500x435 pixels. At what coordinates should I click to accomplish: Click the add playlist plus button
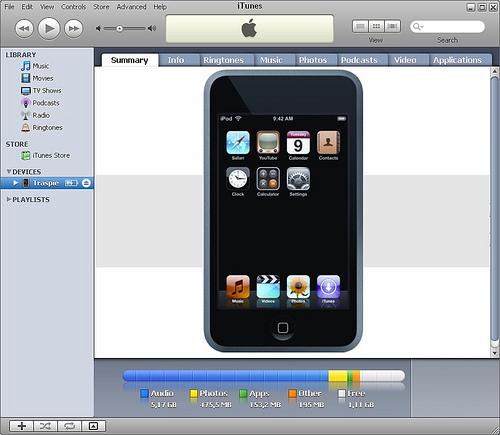(x=21, y=426)
